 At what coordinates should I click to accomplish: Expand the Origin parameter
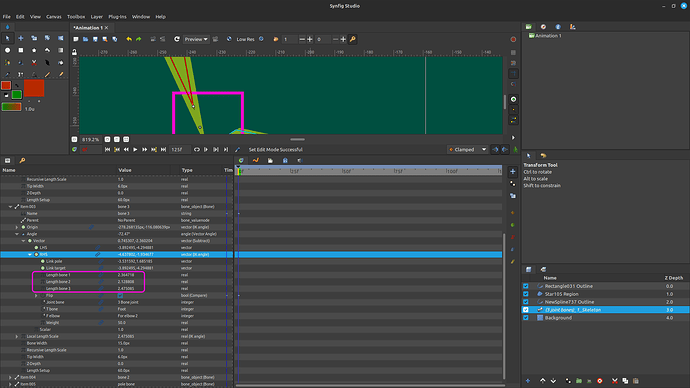17,227
